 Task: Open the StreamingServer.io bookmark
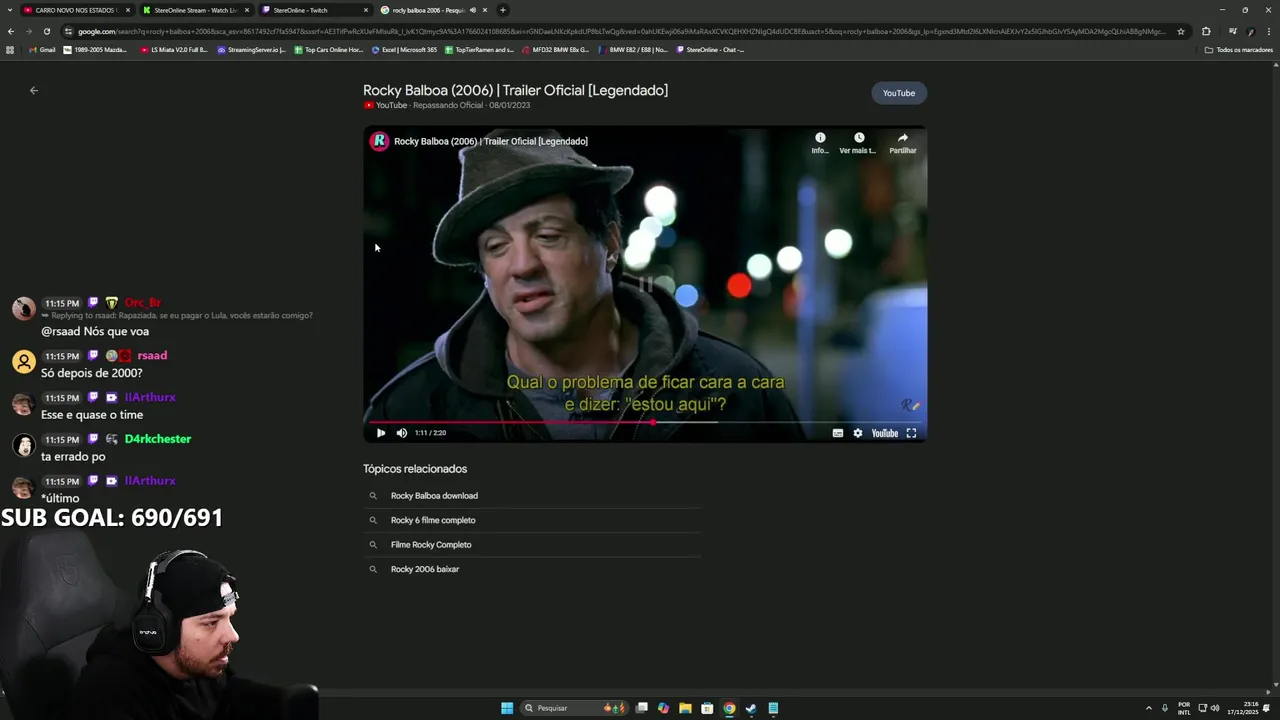click(x=252, y=49)
